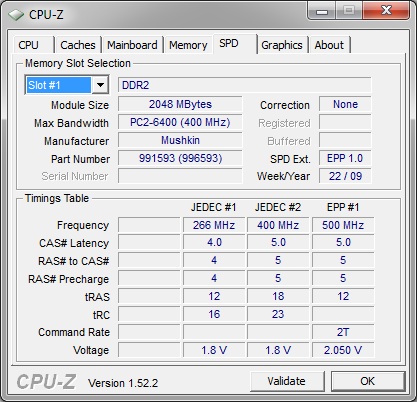
Task: Close the CPU-Z window
Action: (x=386, y=11)
